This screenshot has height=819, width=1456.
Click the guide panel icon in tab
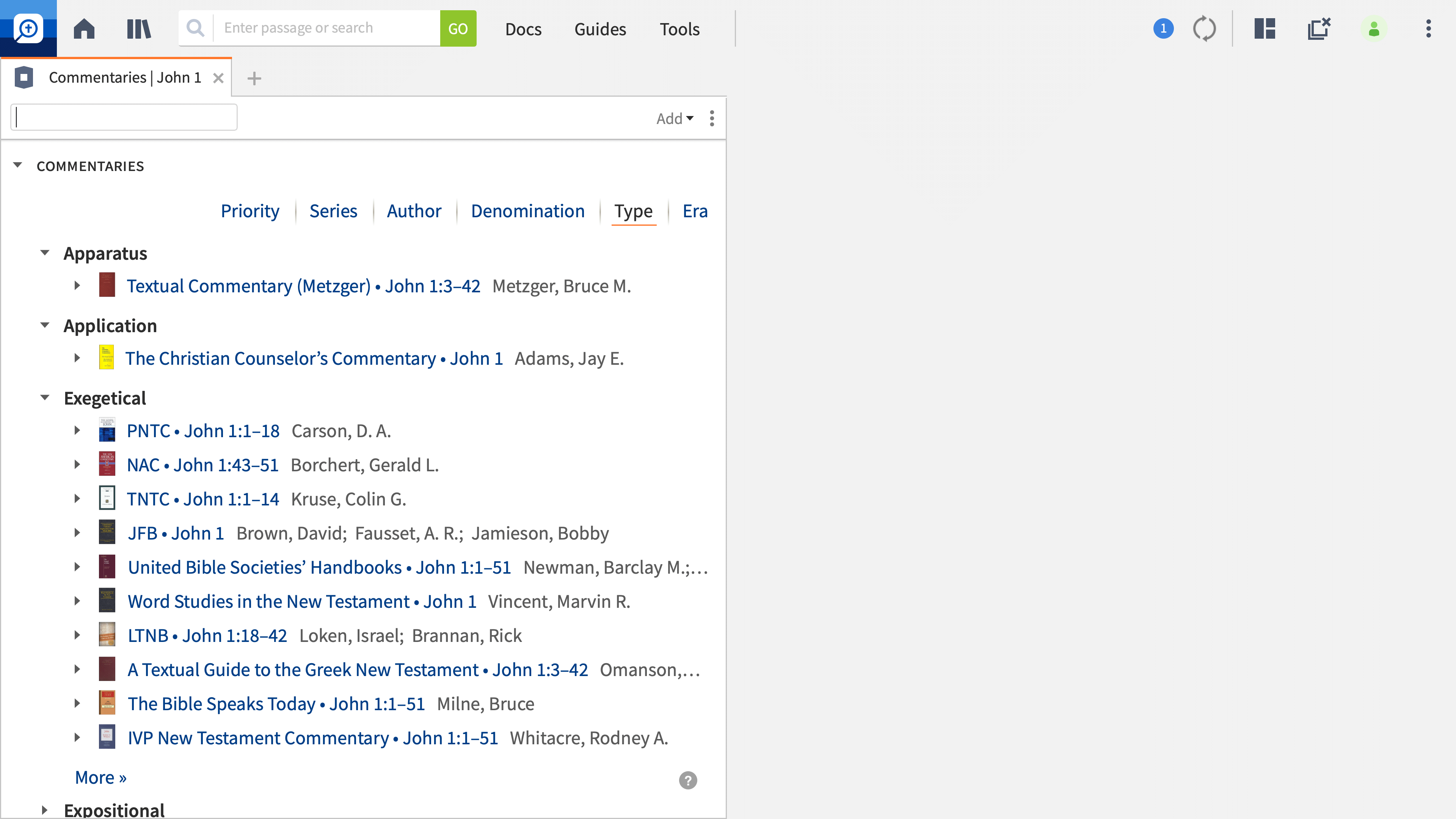pyautogui.click(x=24, y=77)
